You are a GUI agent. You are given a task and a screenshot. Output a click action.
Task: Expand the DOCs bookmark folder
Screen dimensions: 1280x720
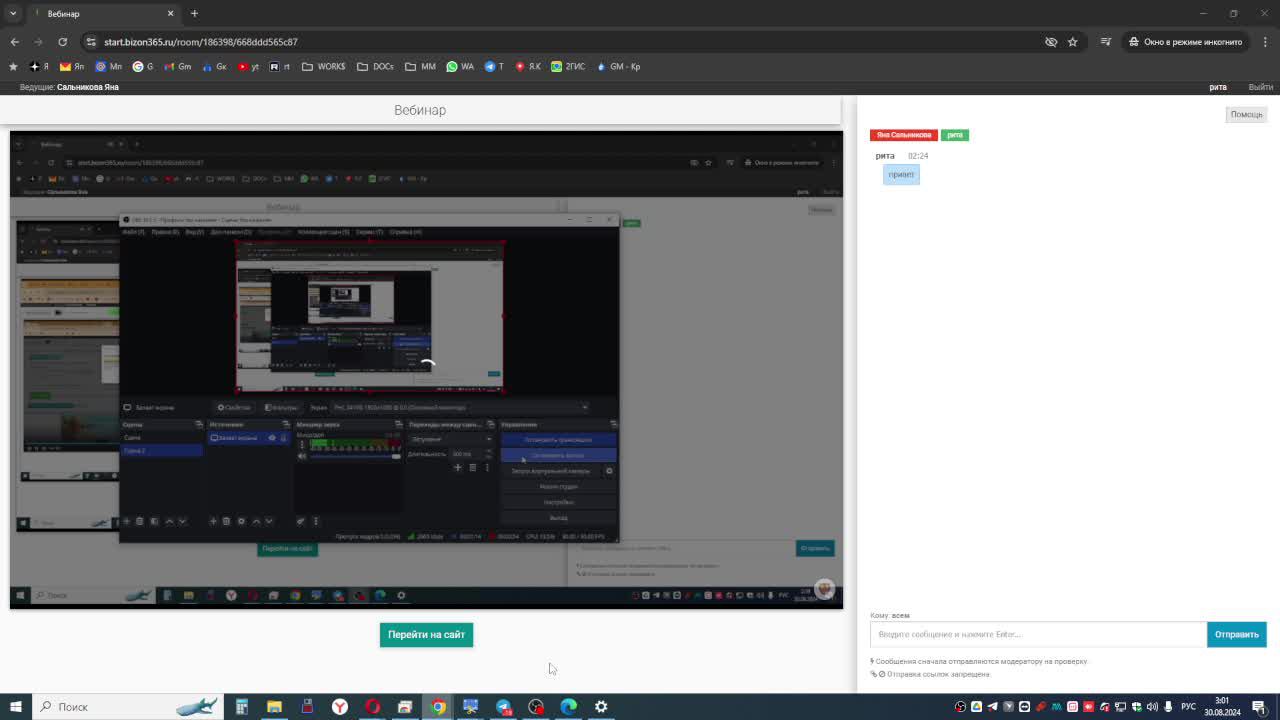tap(375, 67)
